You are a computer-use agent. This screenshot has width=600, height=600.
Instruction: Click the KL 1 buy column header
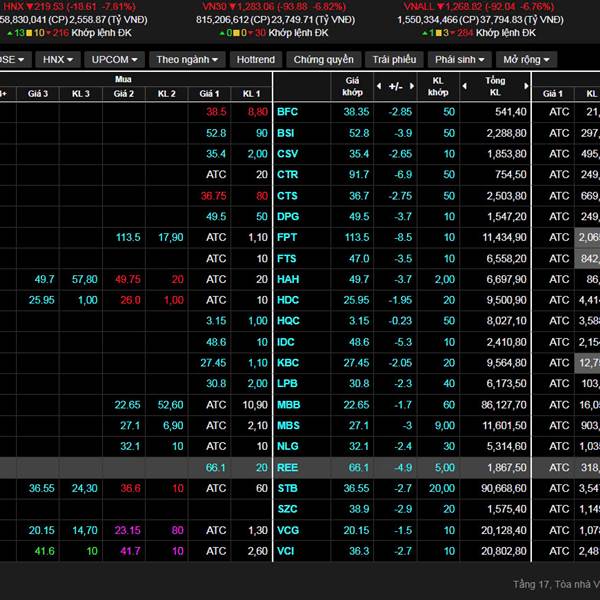[251, 94]
